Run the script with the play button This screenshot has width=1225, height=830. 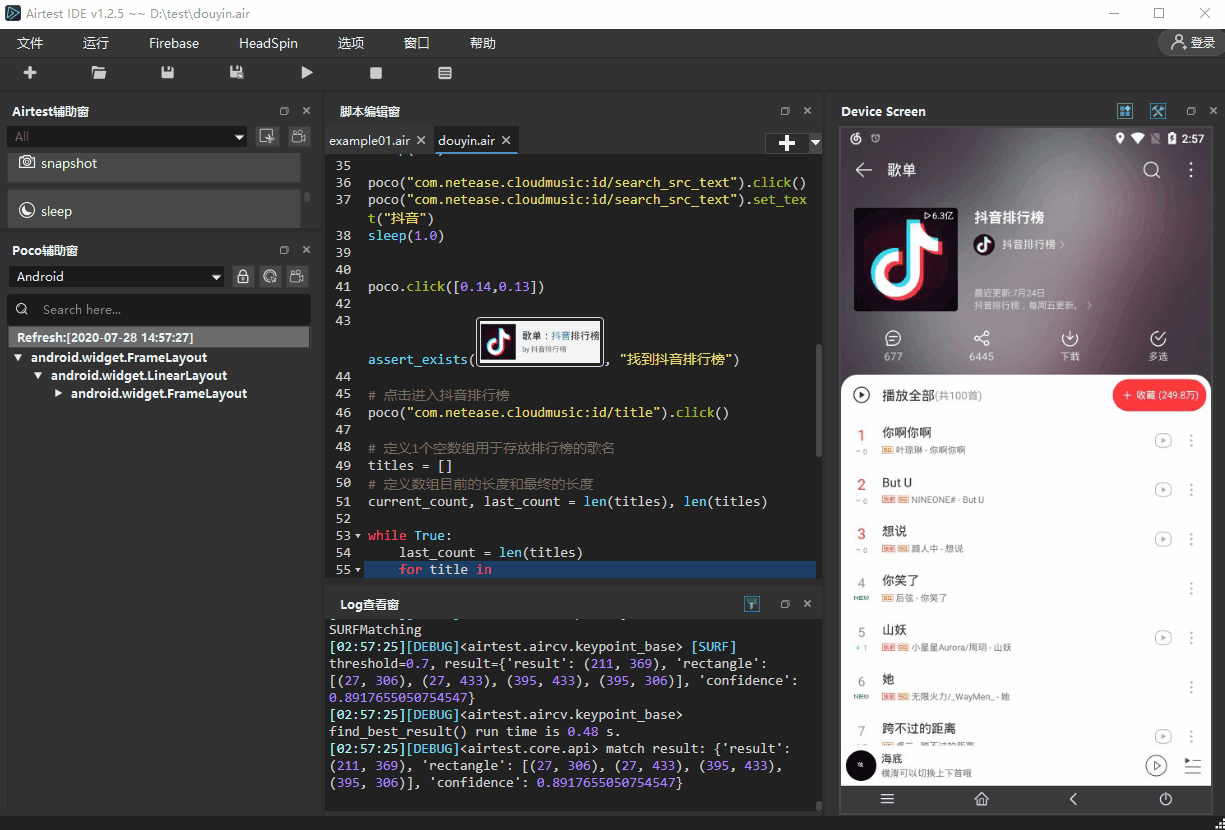pos(307,73)
